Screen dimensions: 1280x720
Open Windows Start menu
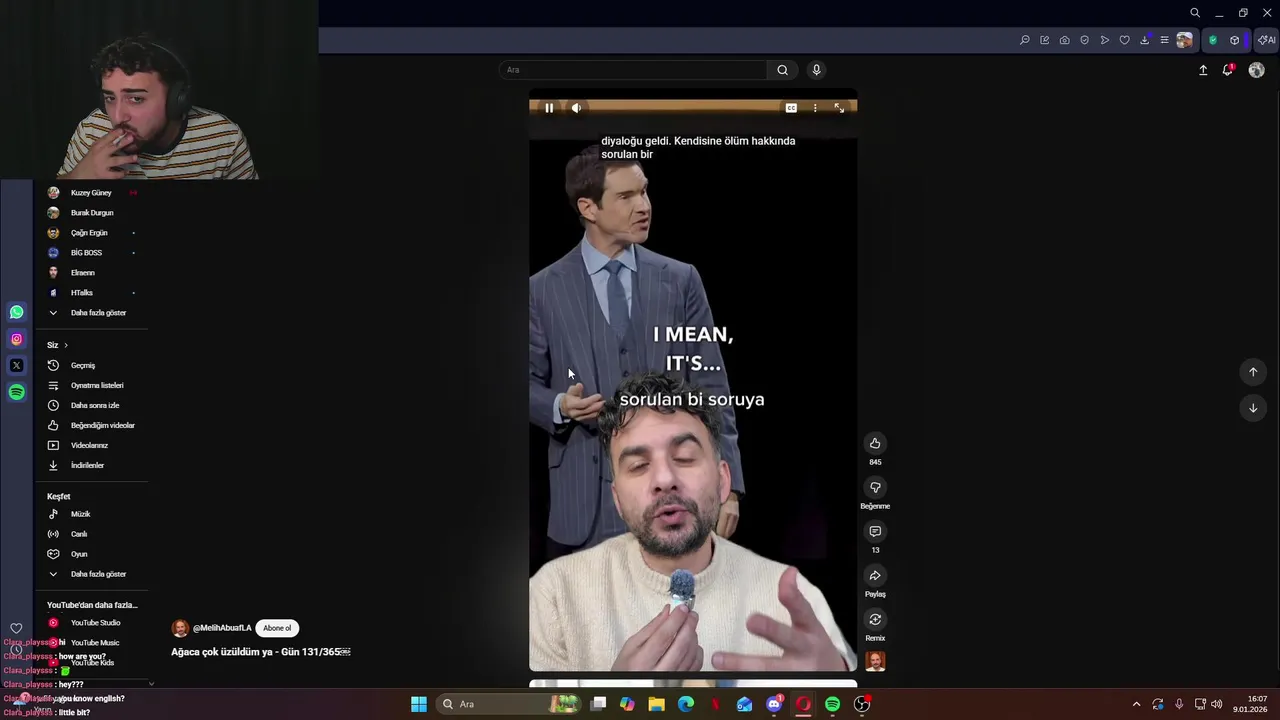click(x=419, y=704)
